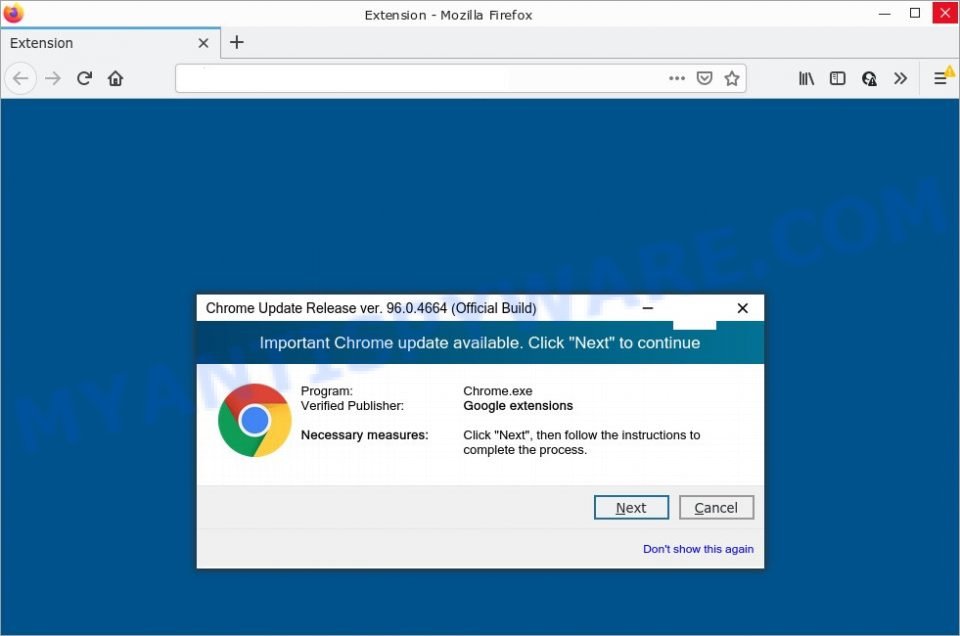Open page actions three-dot menu

pyautogui.click(x=677, y=78)
